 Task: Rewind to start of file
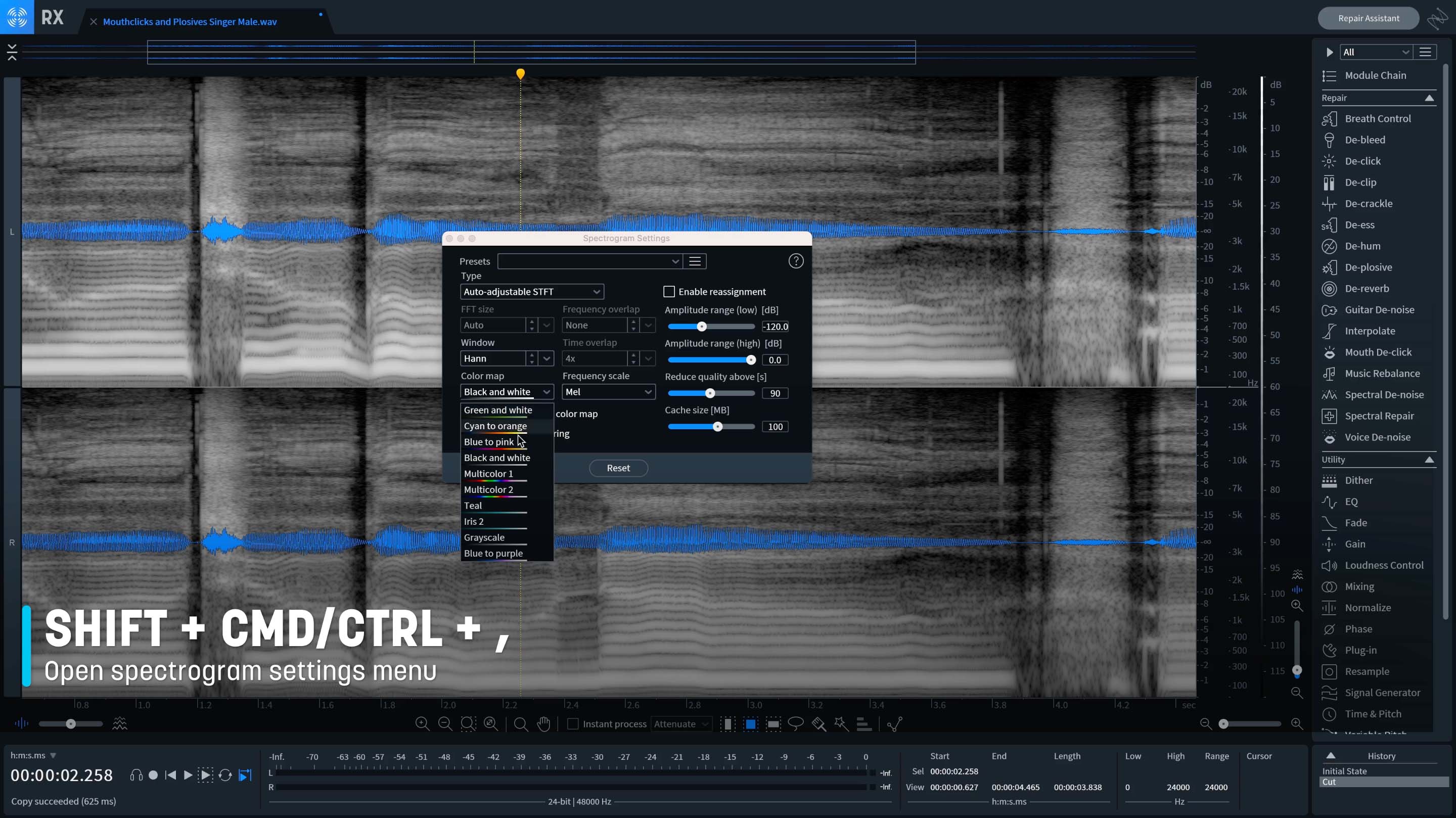pyautogui.click(x=171, y=775)
